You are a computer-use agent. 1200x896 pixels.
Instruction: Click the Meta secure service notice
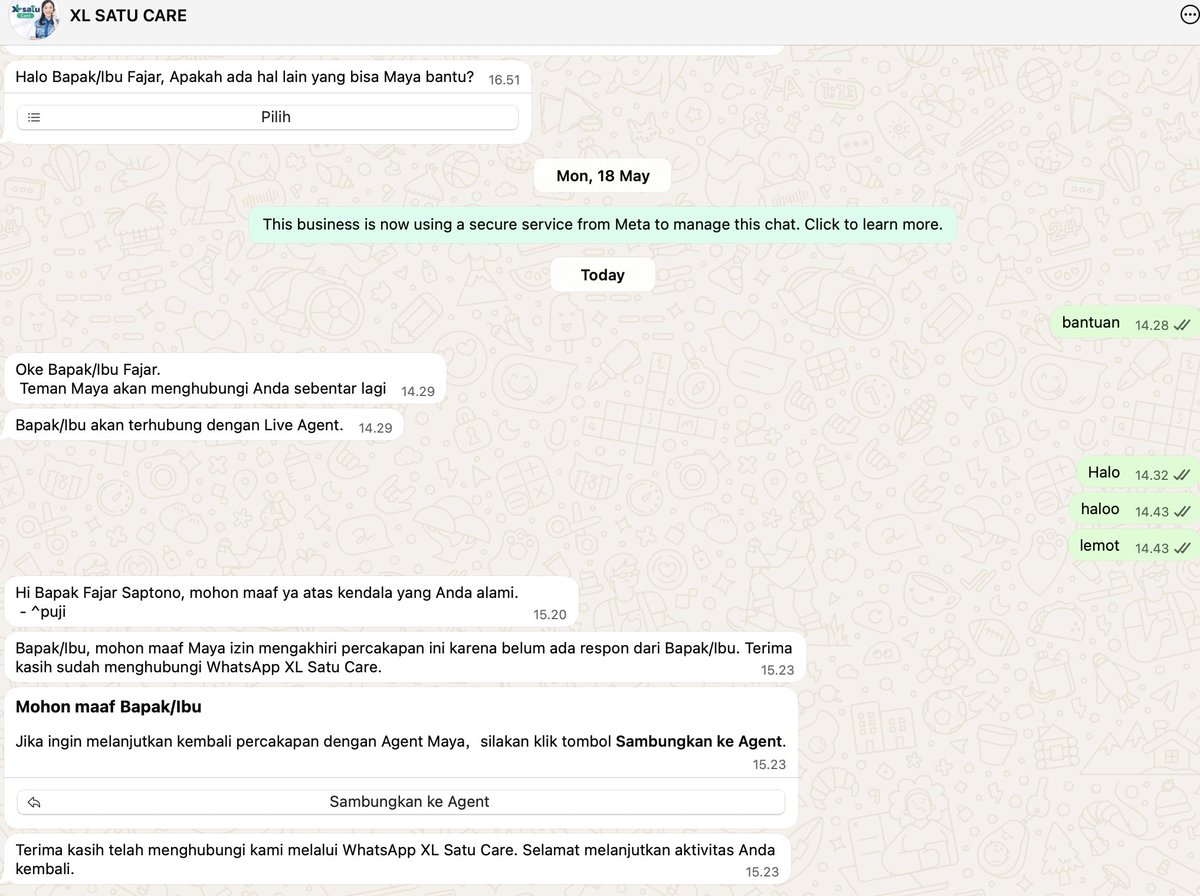point(603,224)
